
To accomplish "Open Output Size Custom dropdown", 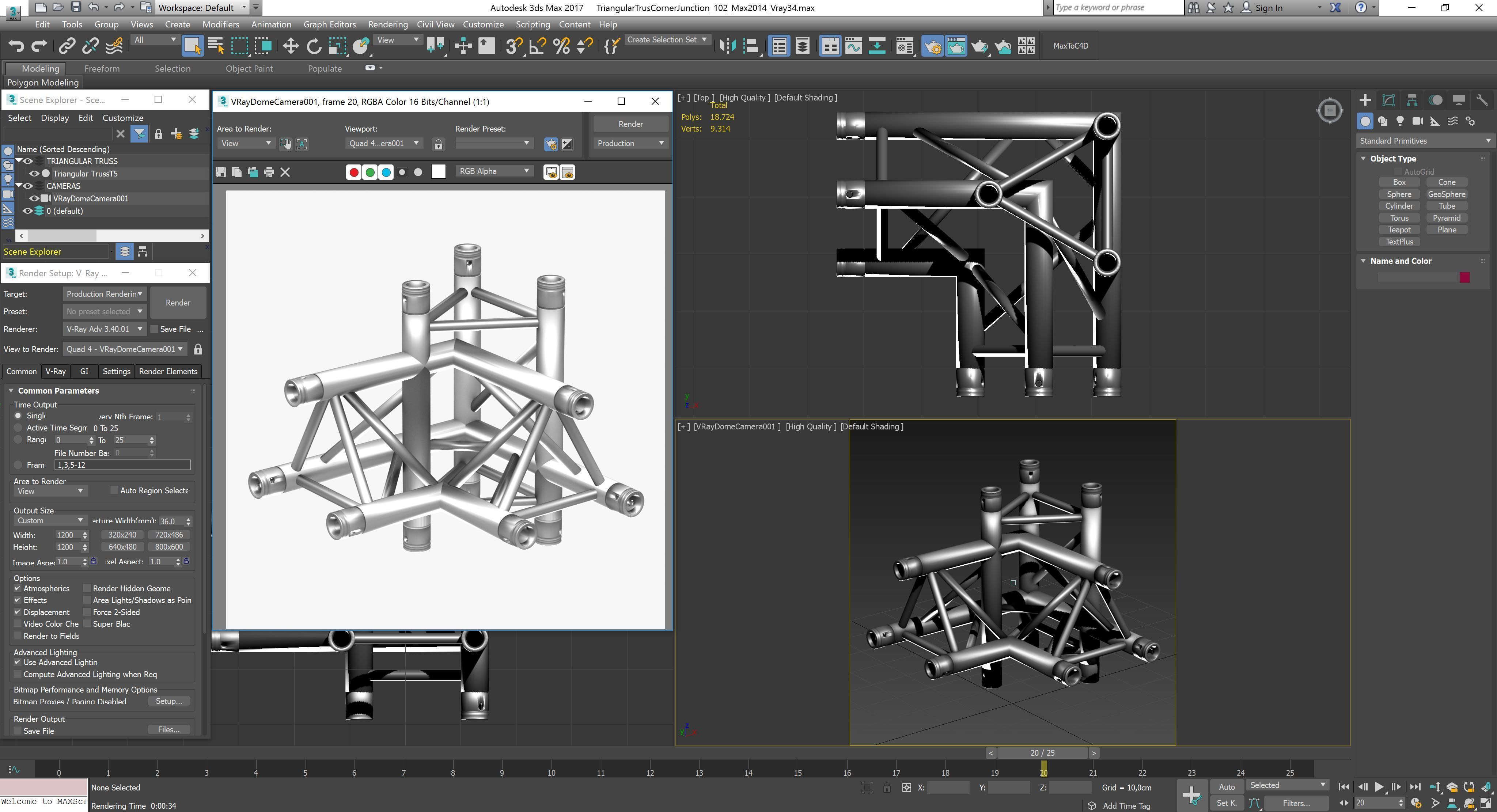I will [x=50, y=521].
